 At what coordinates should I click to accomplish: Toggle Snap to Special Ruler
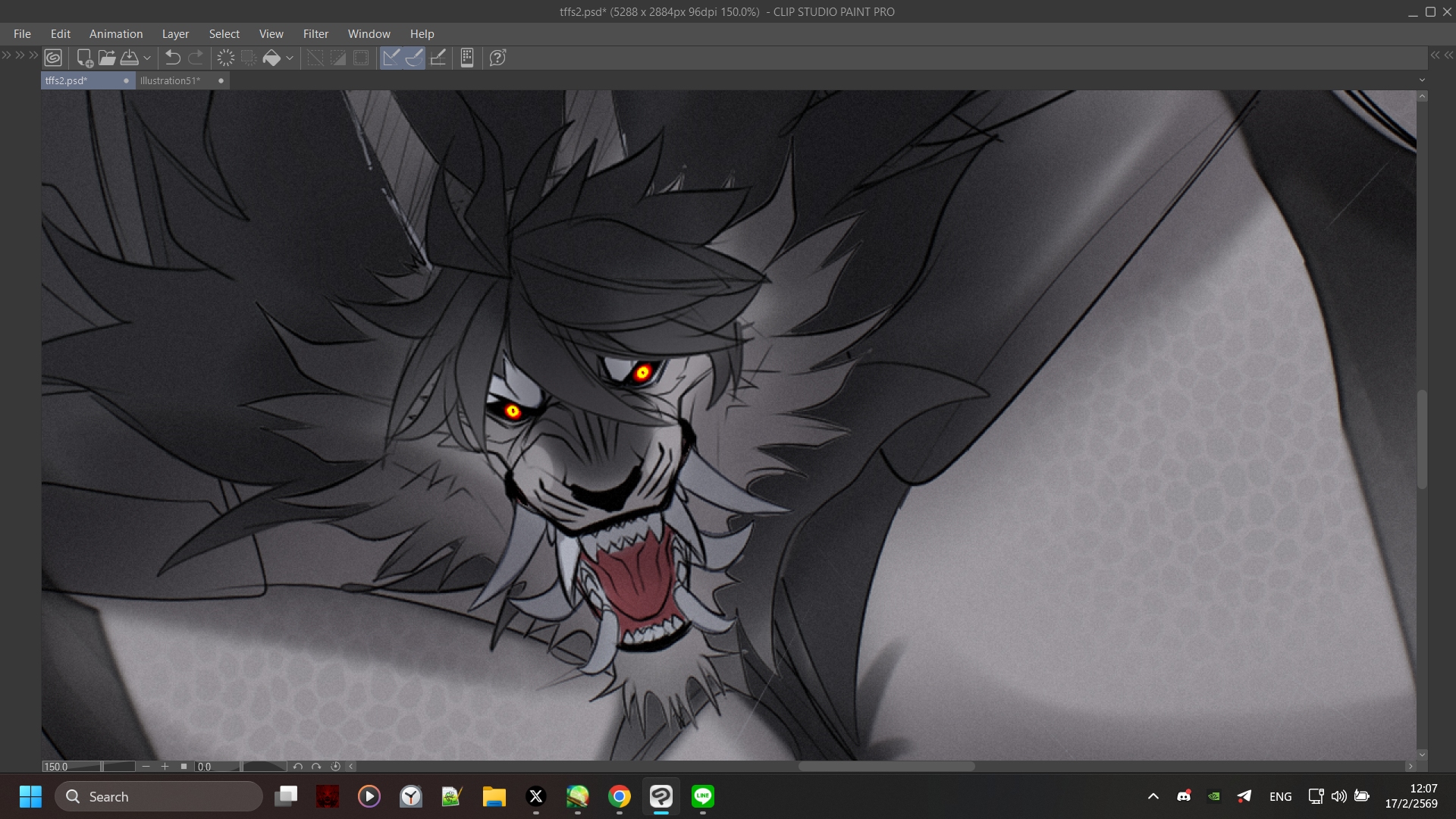click(415, 58)
